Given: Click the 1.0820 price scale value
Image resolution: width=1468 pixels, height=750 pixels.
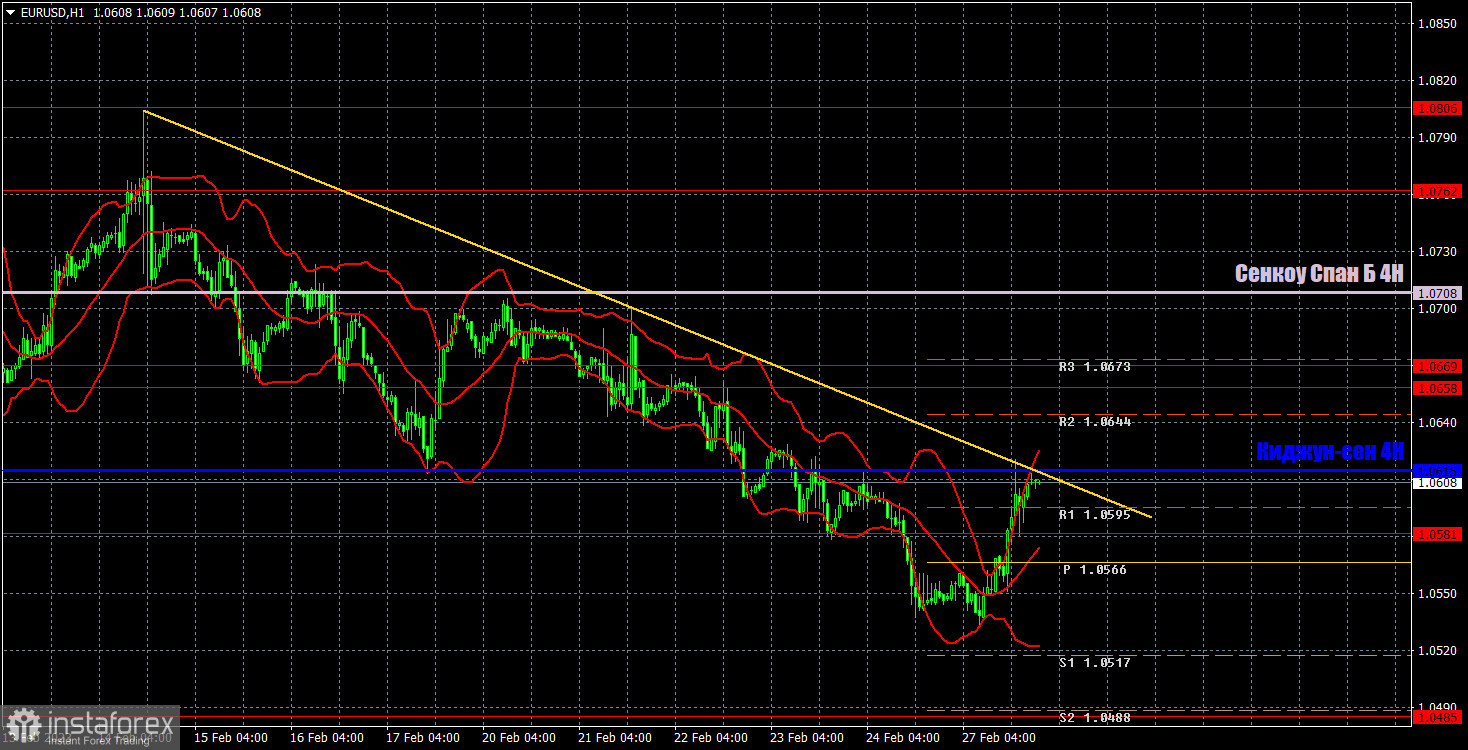Looking at the screenshot, I should [1438, 80].
